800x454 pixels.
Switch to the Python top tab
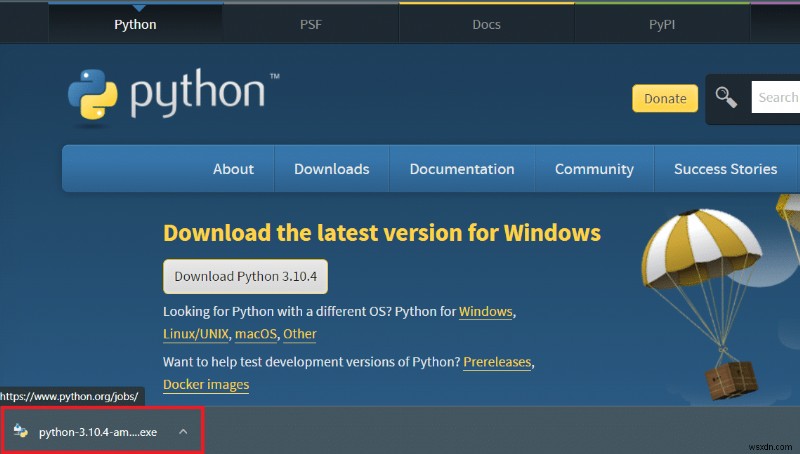coord(135,24)
